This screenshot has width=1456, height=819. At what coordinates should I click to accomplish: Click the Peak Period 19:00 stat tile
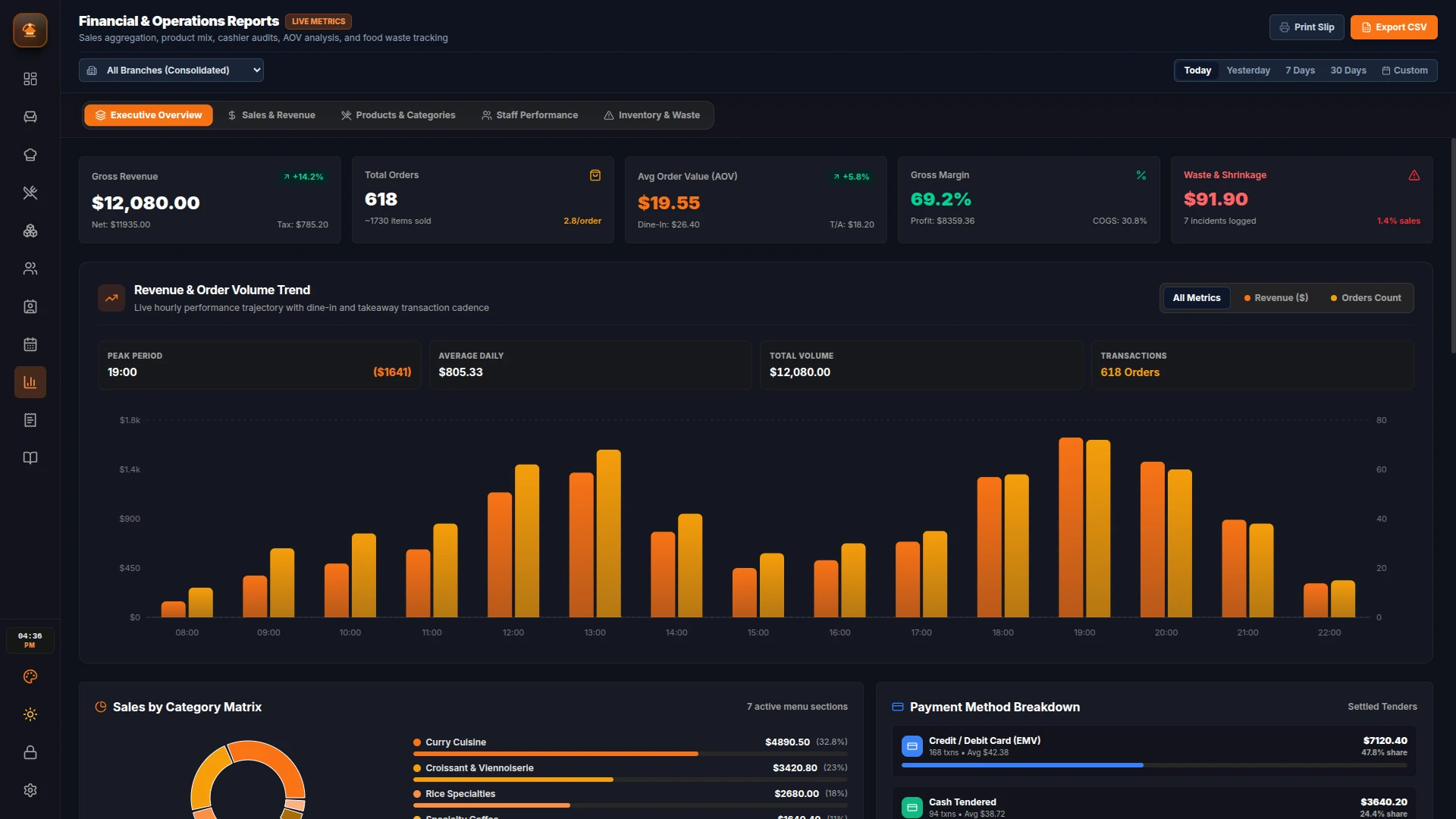pos(259,365)
